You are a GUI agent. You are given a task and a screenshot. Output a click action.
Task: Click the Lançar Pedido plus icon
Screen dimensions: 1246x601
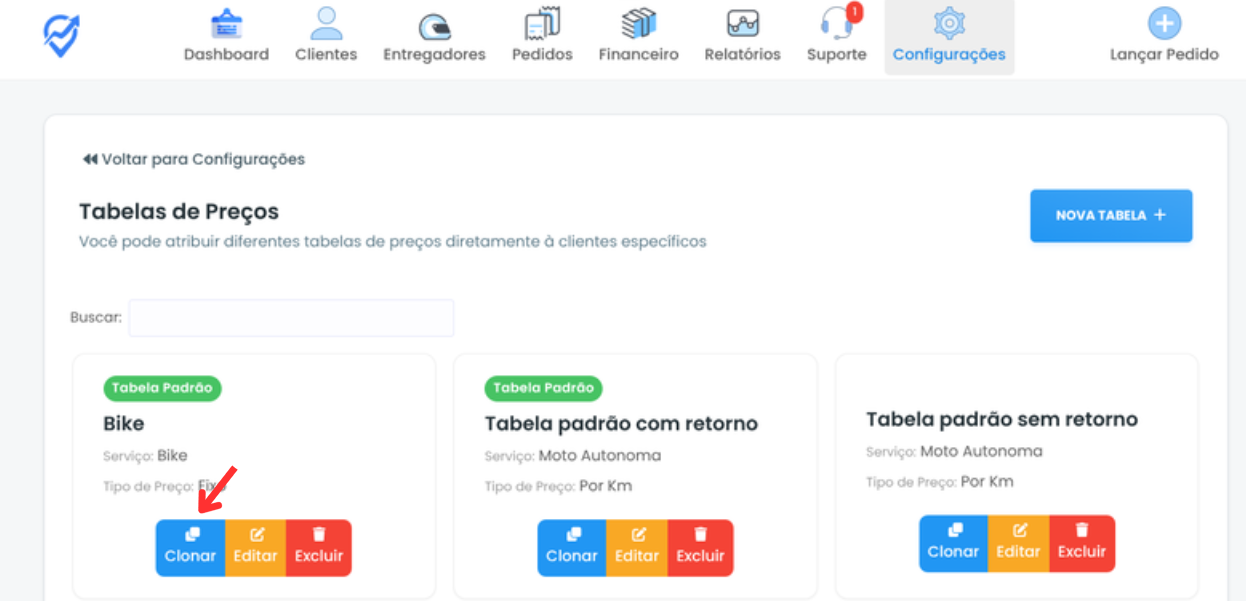(x=1164, y=24)
